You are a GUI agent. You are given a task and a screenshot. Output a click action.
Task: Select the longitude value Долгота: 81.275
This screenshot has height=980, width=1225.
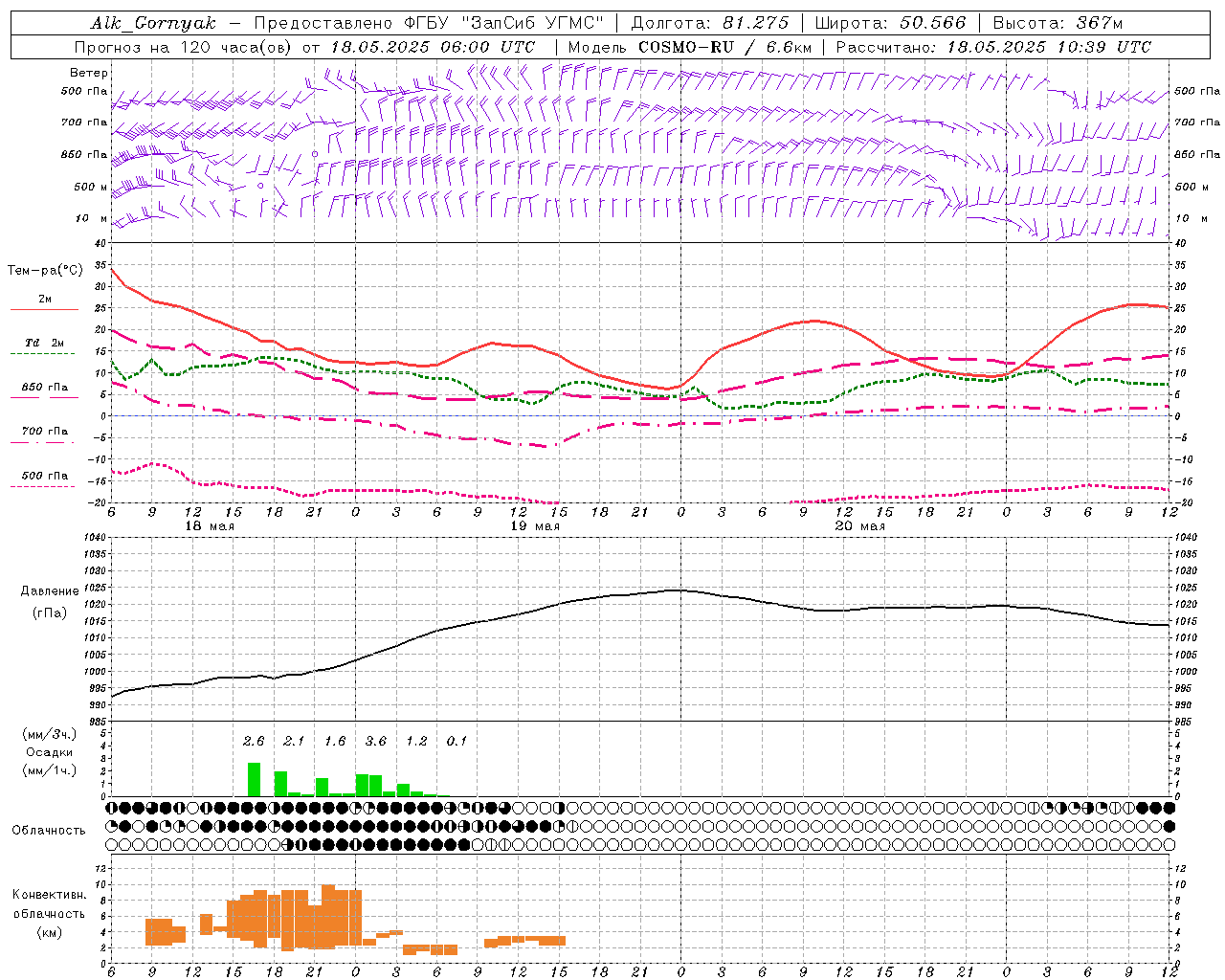pyautogui.click(x=710, y=23)
